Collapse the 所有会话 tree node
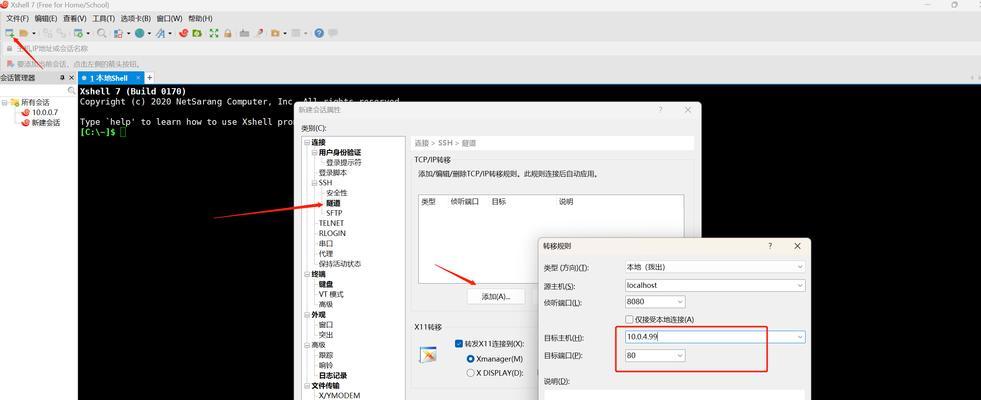Screen dimensions: 981x400 click(x=4, y=102)
